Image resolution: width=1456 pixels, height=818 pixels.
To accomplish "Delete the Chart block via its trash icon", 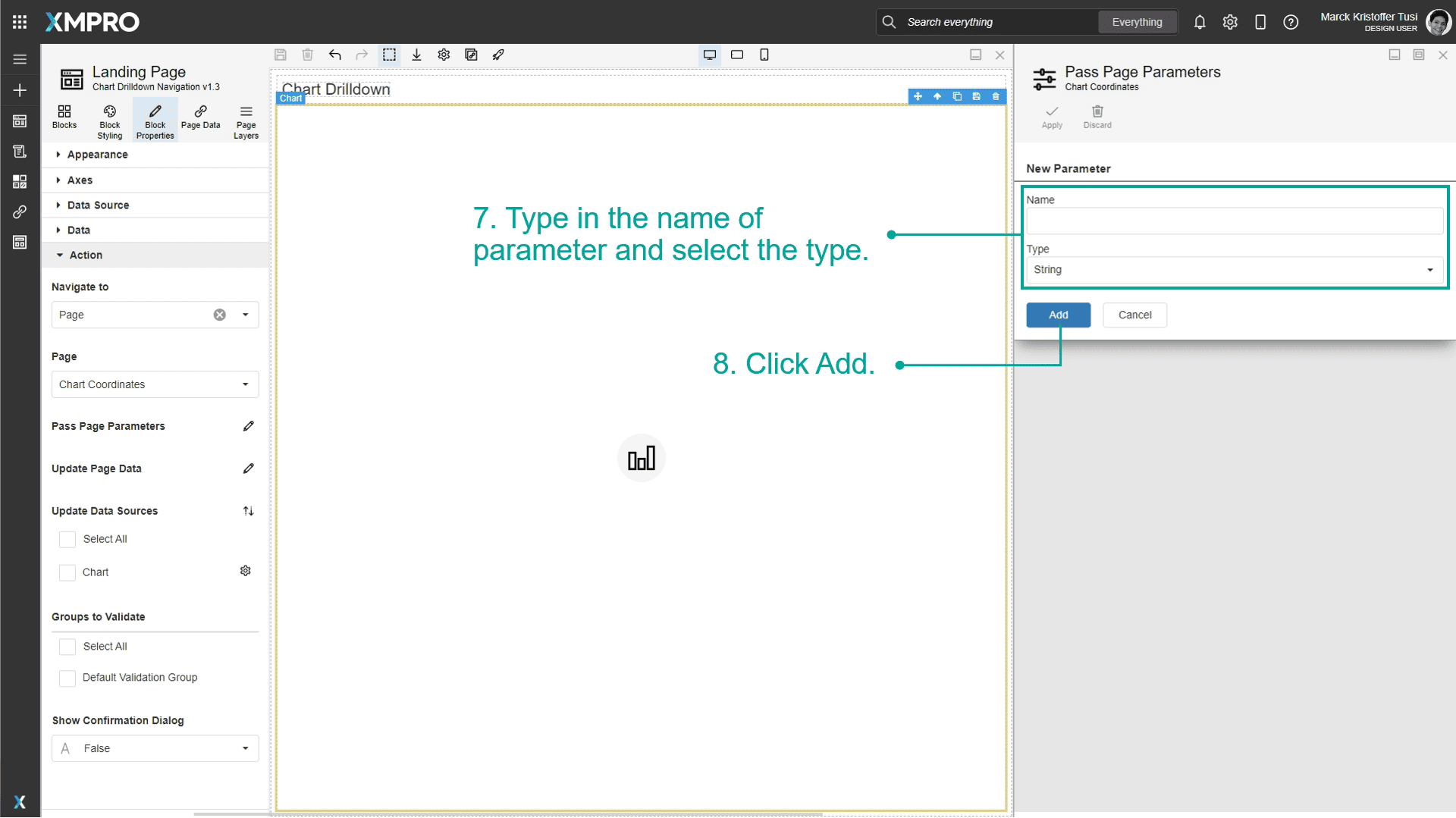I will (995, 96).
